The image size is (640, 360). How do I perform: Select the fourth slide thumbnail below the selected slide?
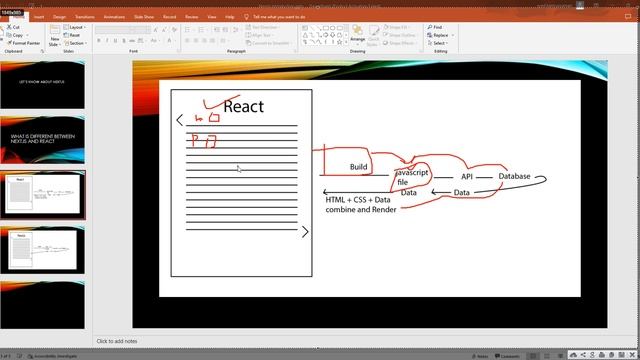(42, 249)
